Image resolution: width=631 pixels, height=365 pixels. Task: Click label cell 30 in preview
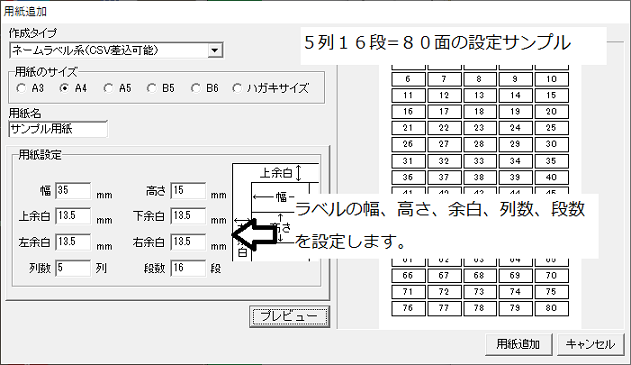[551, 144]
